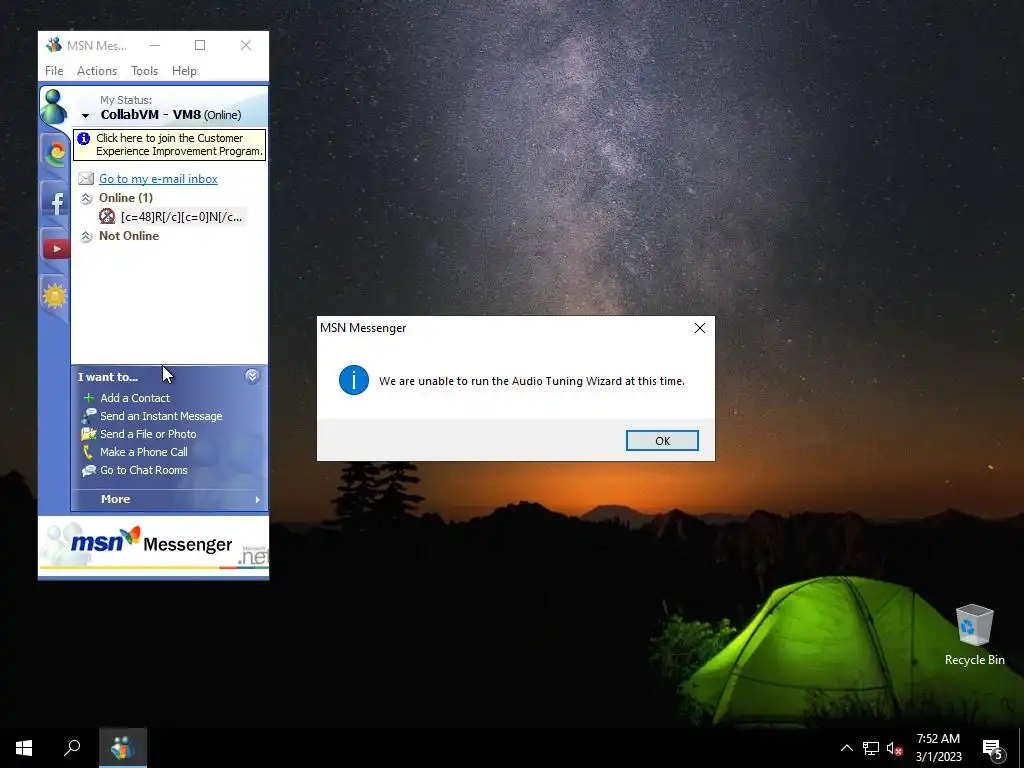Image resolution: width=1024 pixels, height=768 pixels.
Task: Open the YouTube sidebar tab
Action: [x=56, y=248]
